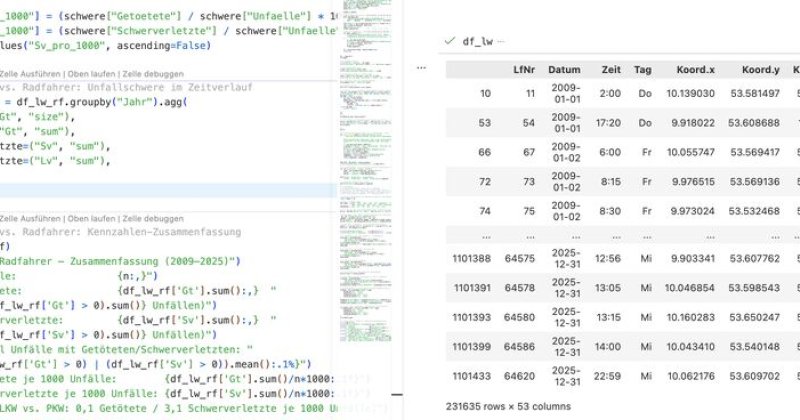Click index cell 1101393
Image resolution: width=800 pixels, height=420 pixels.
(x=471, y=317)
